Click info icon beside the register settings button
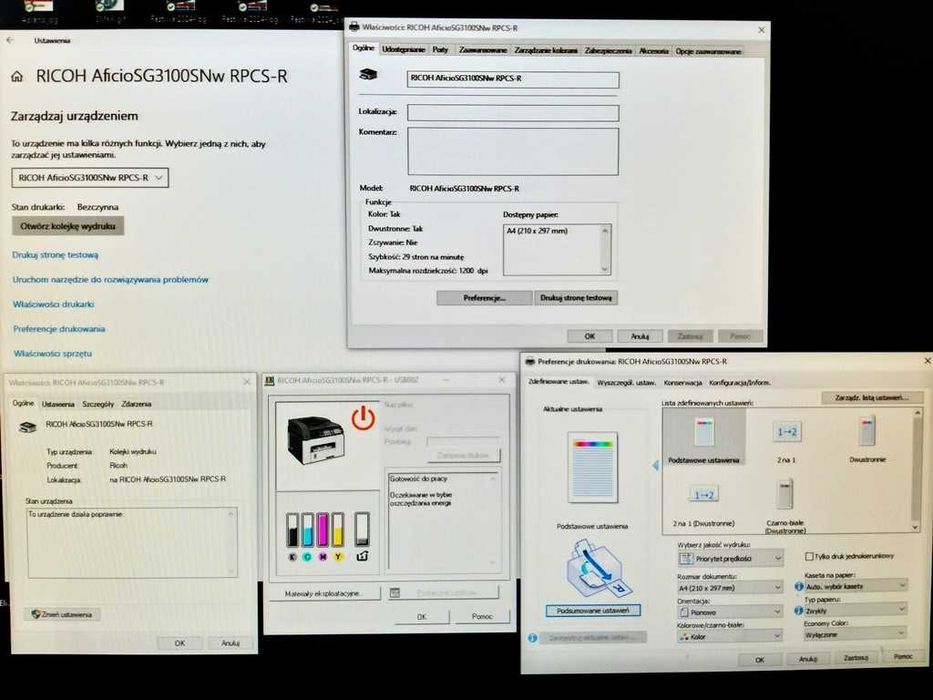 click(x=533, y=638)
